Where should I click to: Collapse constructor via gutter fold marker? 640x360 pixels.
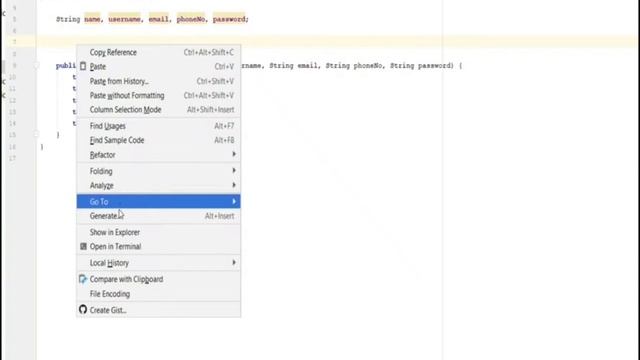click(36, 65)
